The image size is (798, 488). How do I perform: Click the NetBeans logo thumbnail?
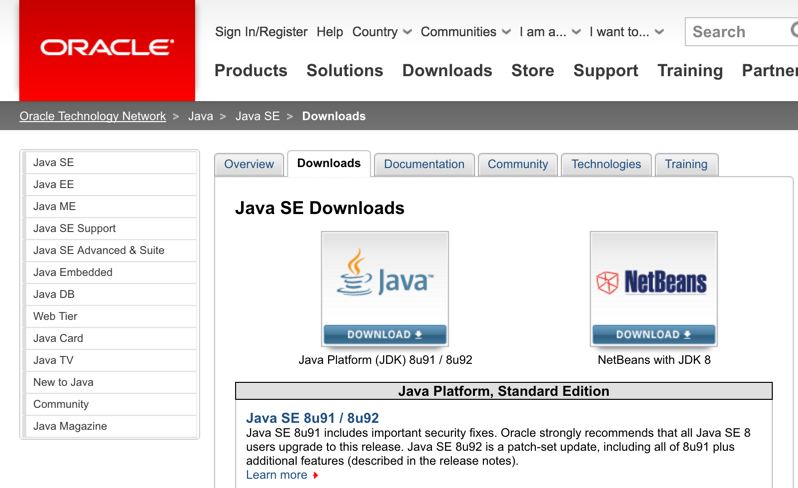click(653, 279)
